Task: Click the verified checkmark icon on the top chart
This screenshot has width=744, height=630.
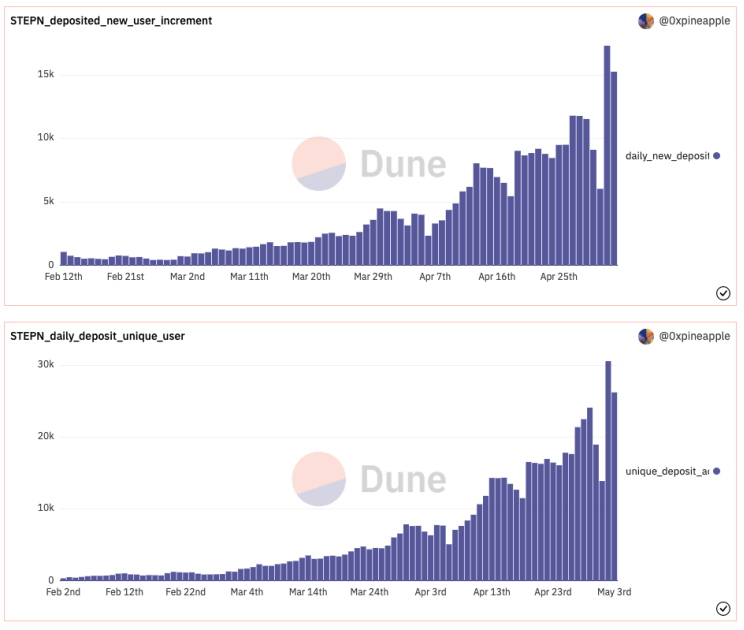Action: (x=723, y=294)
